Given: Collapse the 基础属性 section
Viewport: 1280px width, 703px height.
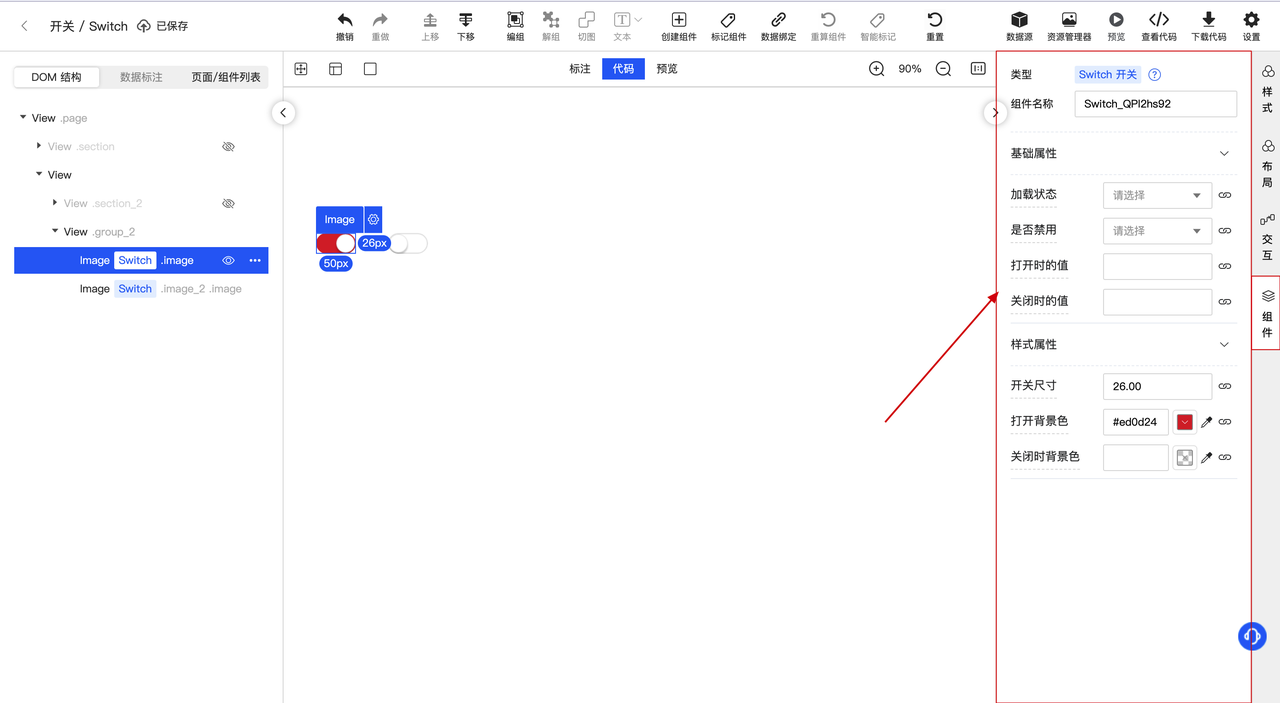Looking at the screenshot, I should (1224, 153).
